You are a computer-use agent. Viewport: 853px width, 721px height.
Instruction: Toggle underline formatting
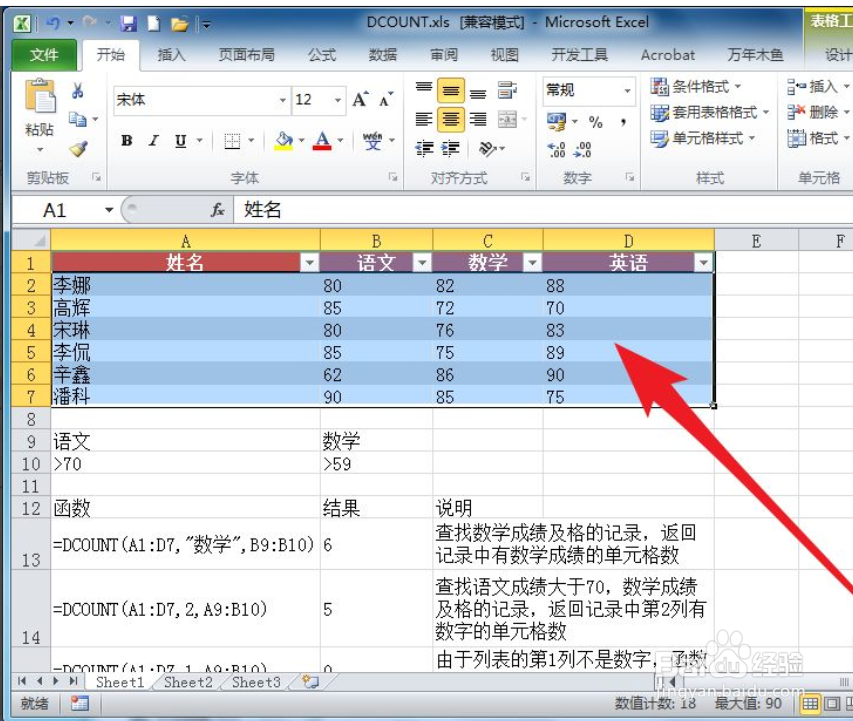pos(181,141)
